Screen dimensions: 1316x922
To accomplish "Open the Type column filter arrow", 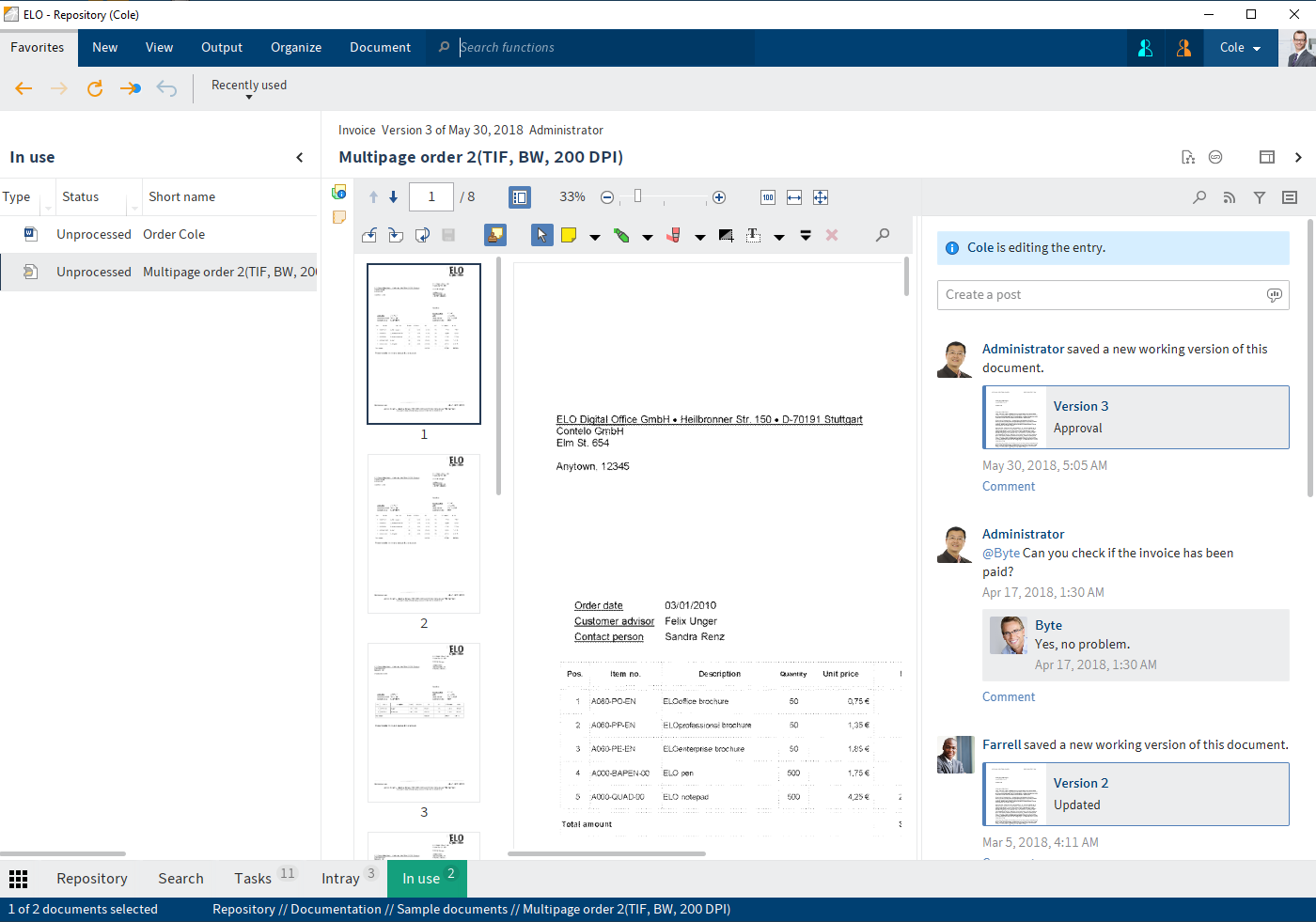I will [x=48, y=207].
